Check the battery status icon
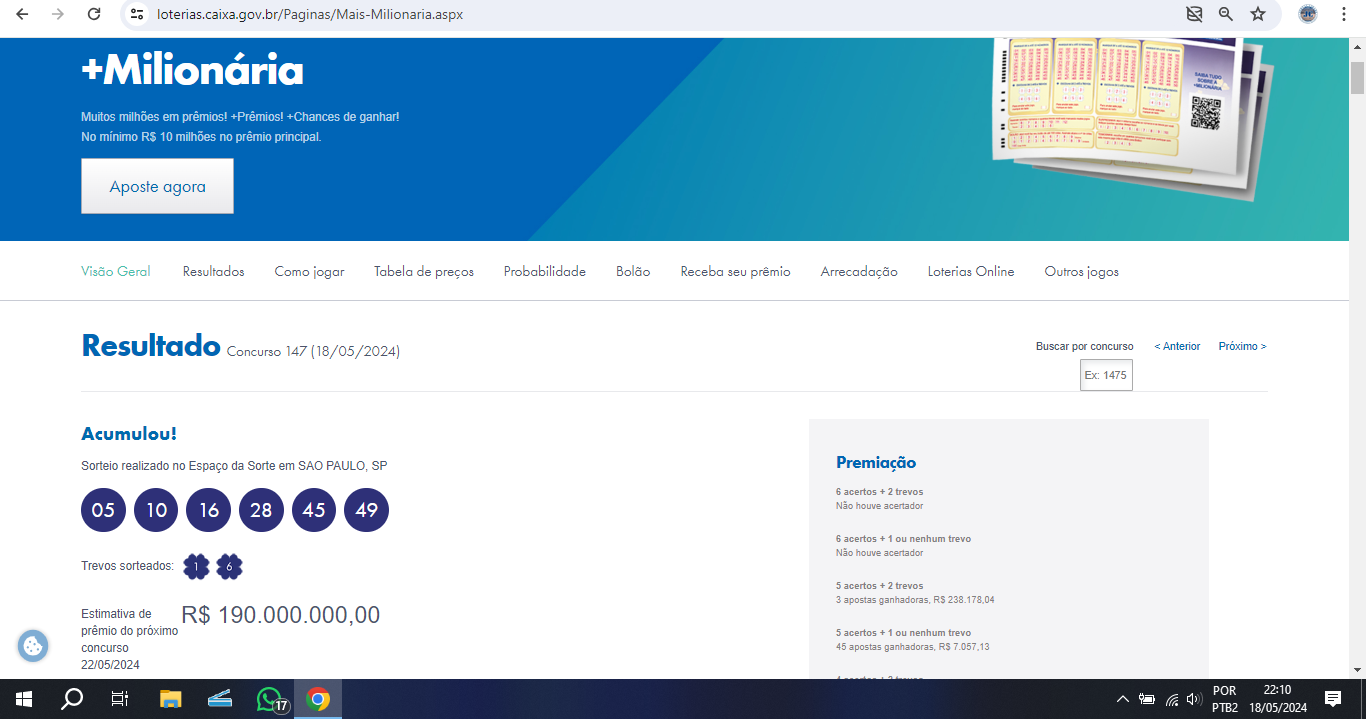 (x=1147, y=699)
